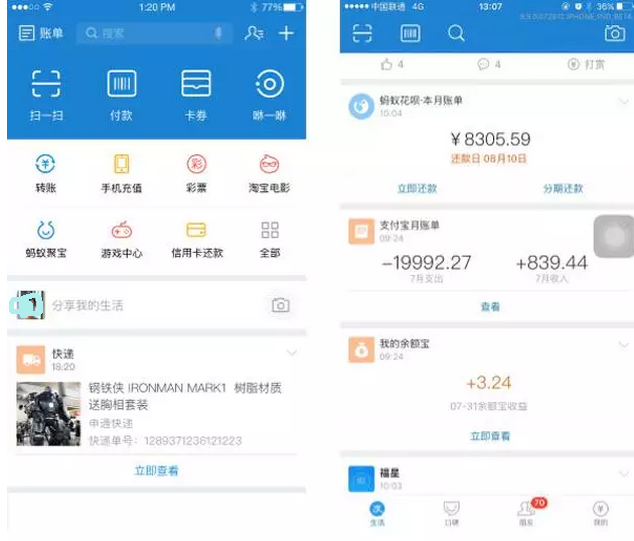Tap 分期还款 installment repayment link

(x=563, y=188)
